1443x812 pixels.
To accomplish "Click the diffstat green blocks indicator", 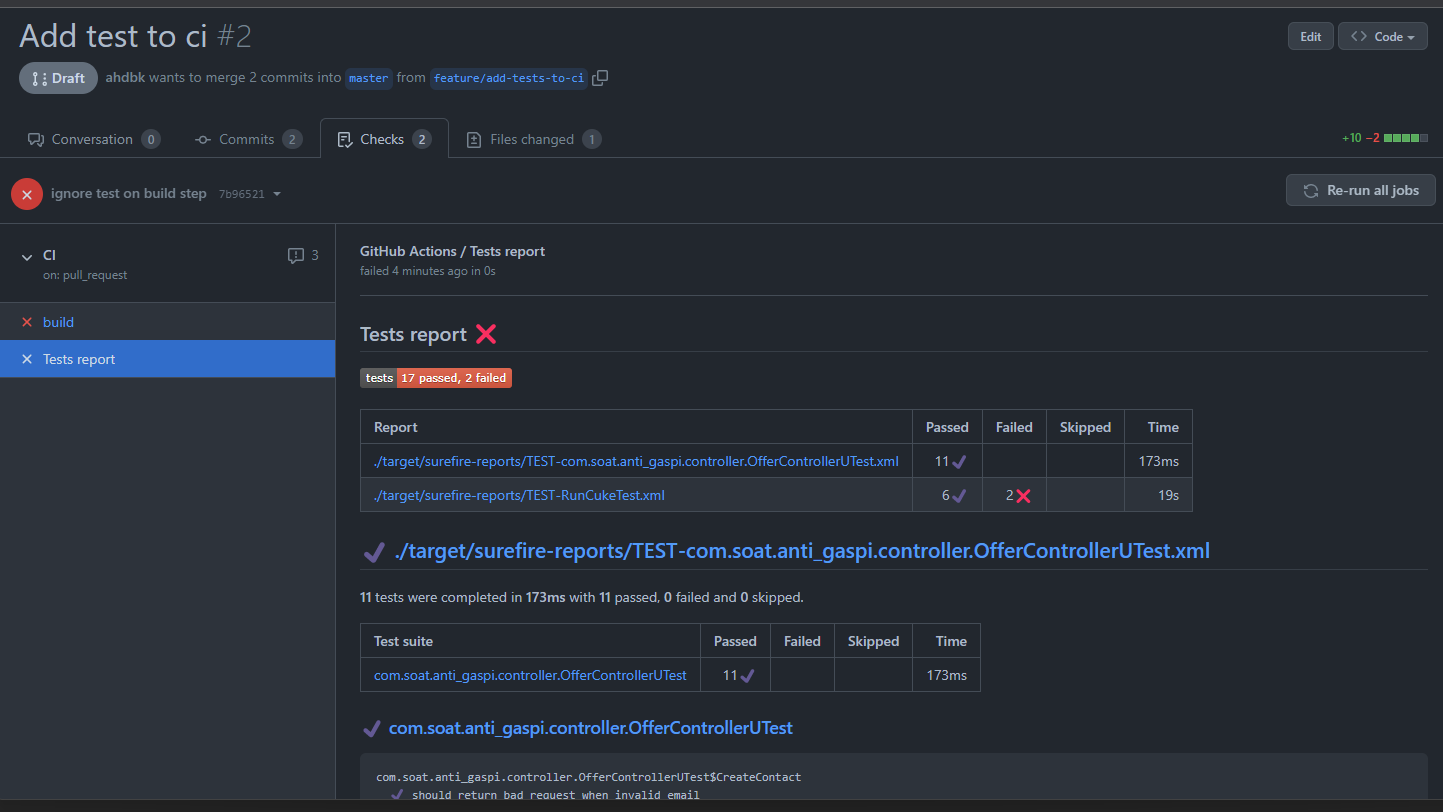I will point(1406,138).
